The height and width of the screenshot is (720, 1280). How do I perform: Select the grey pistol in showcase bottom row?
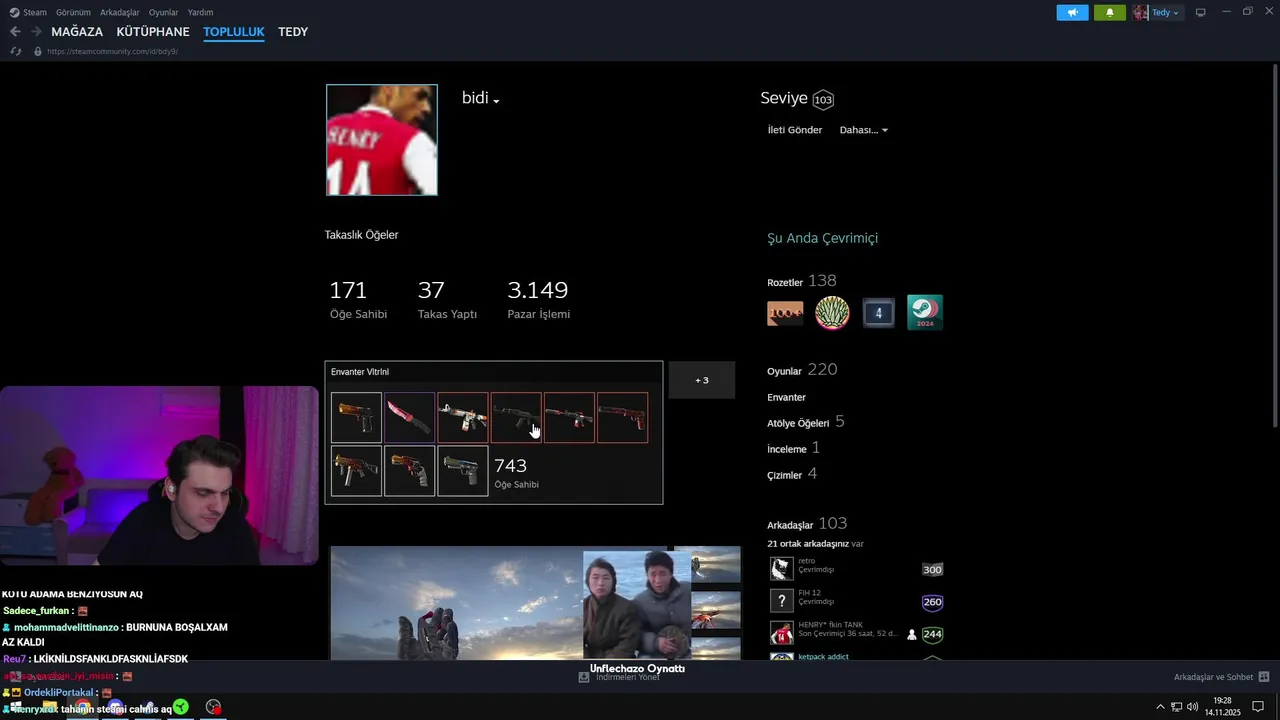[x=463, y=471]
